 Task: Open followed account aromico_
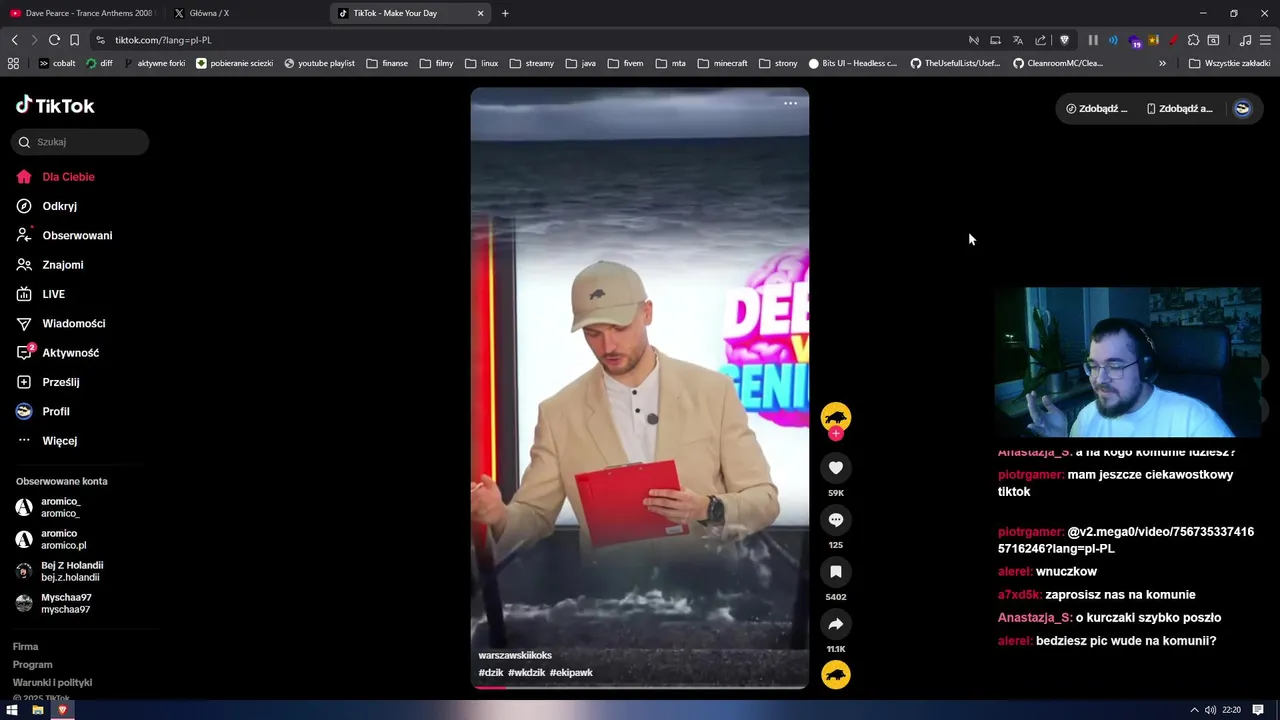point(60,507)
